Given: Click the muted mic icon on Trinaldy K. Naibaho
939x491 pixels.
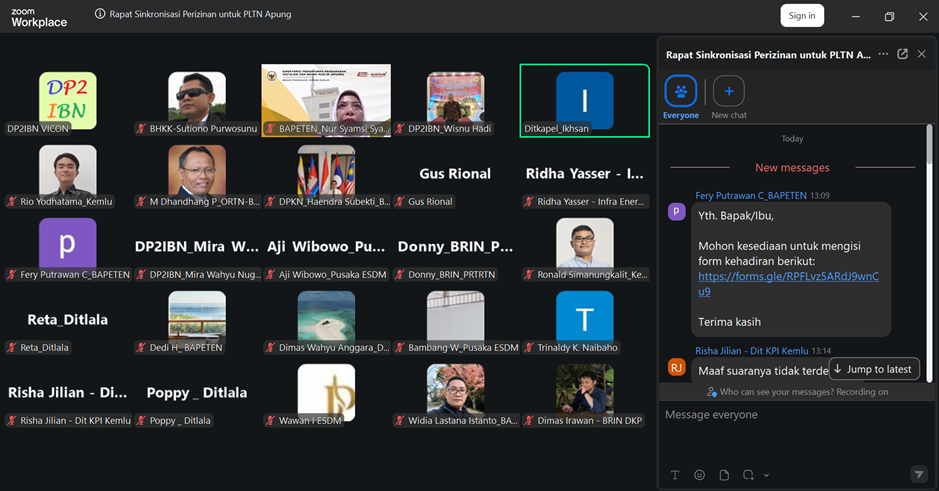Looking at the screenshot, I should (x=529, y=347).
